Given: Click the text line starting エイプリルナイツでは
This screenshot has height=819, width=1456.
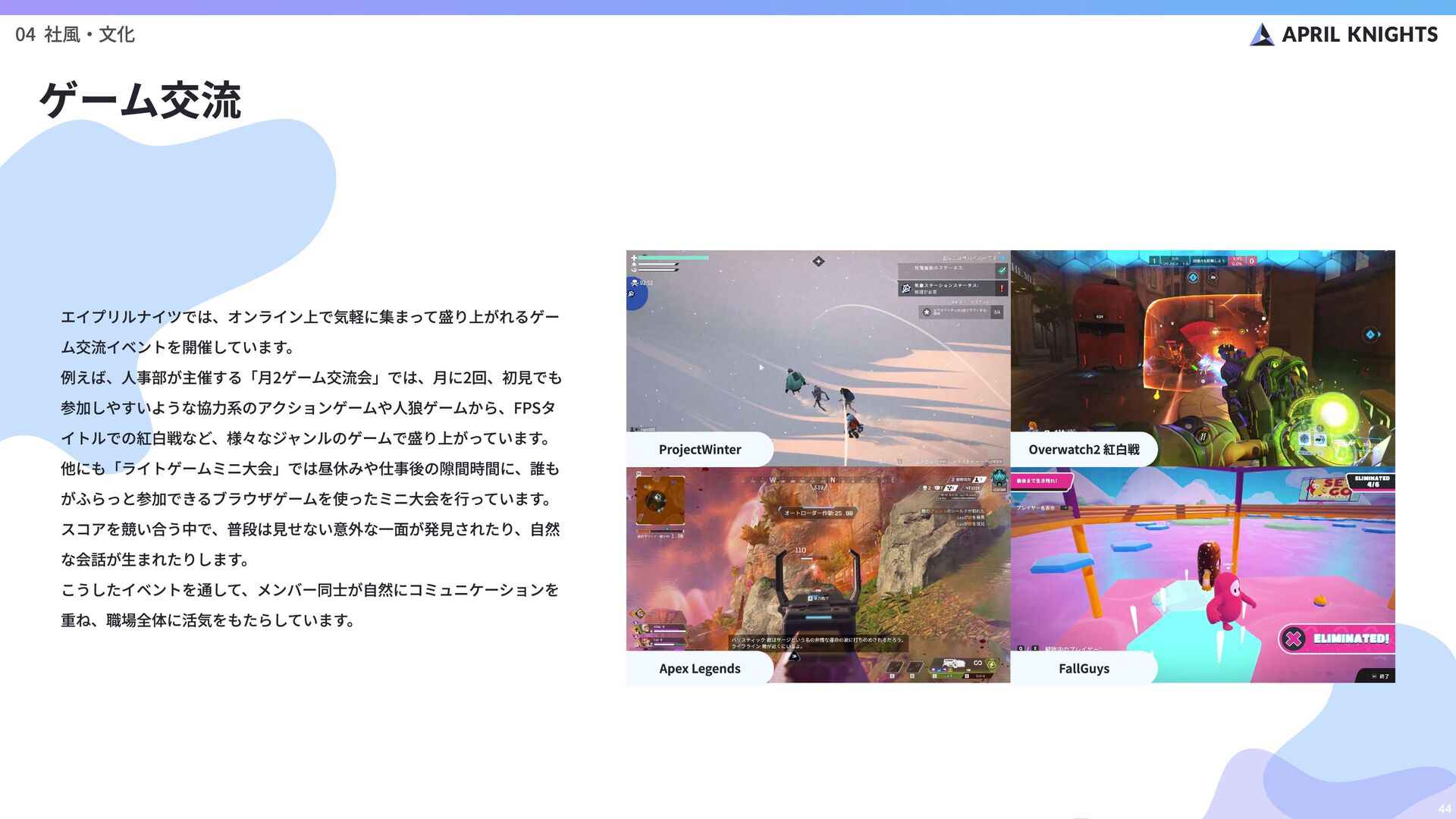Looking at the screenshot, I should tap(310, 317).
